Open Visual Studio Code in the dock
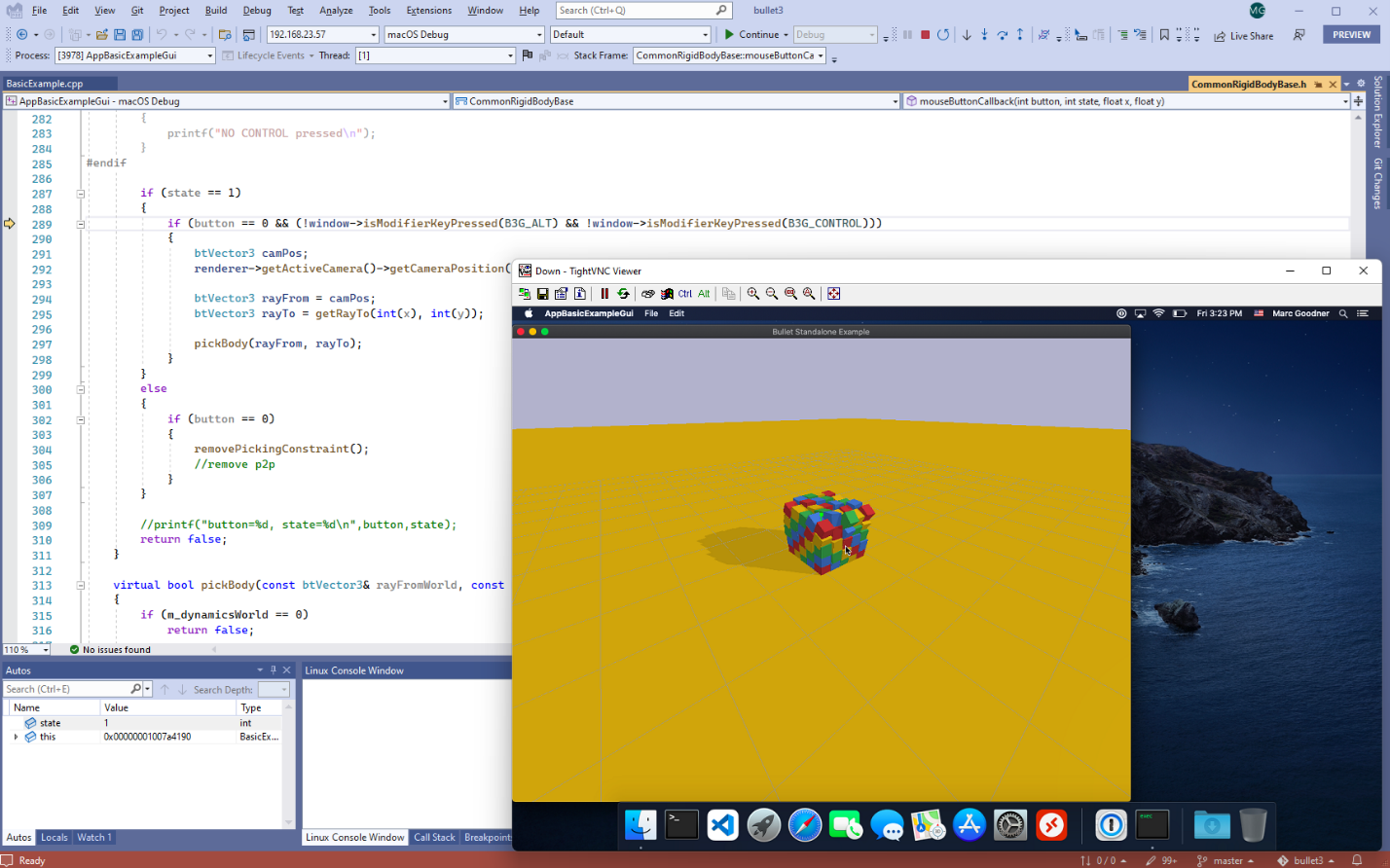 point(722,825)
